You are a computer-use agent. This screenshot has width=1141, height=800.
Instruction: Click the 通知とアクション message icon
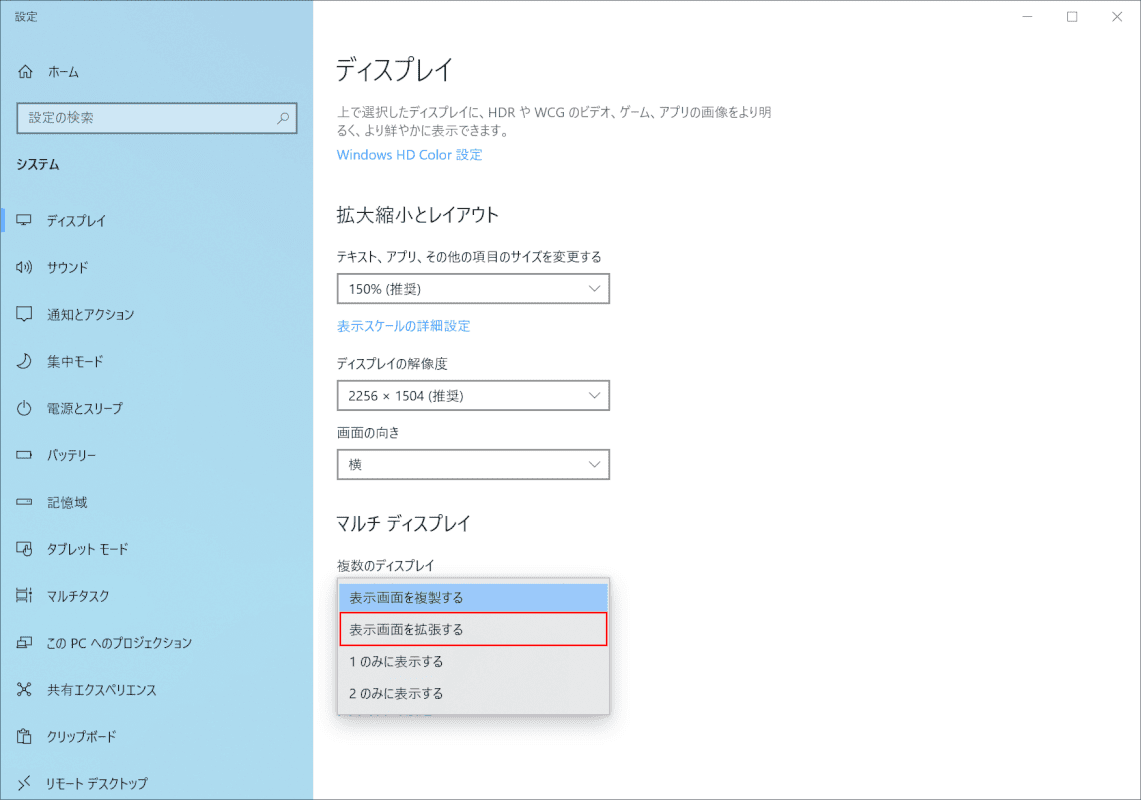coord(24,314)
